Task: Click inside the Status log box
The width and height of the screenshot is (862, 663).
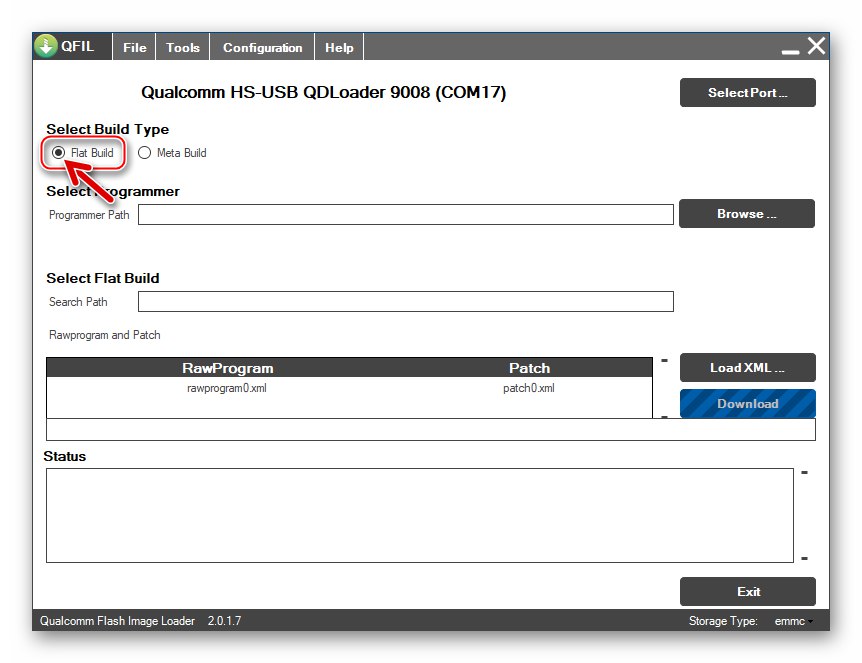Action: point(419,515)
